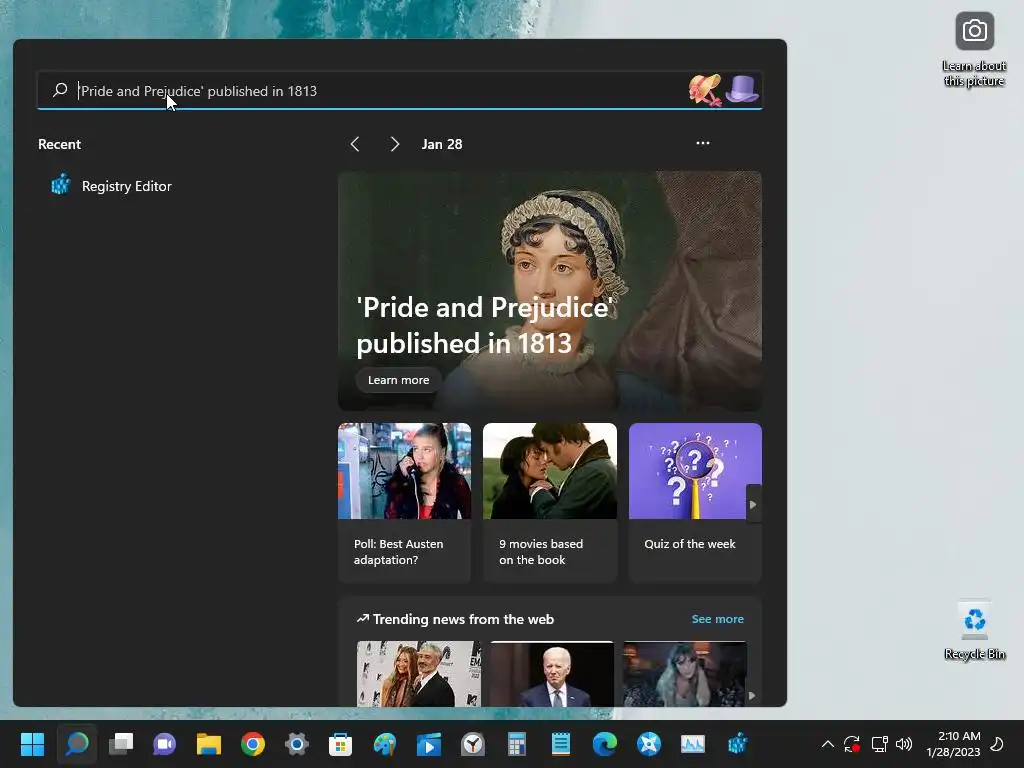Show hidden icons tray chevron
The image size is (1024, 768).
(827, 744)
